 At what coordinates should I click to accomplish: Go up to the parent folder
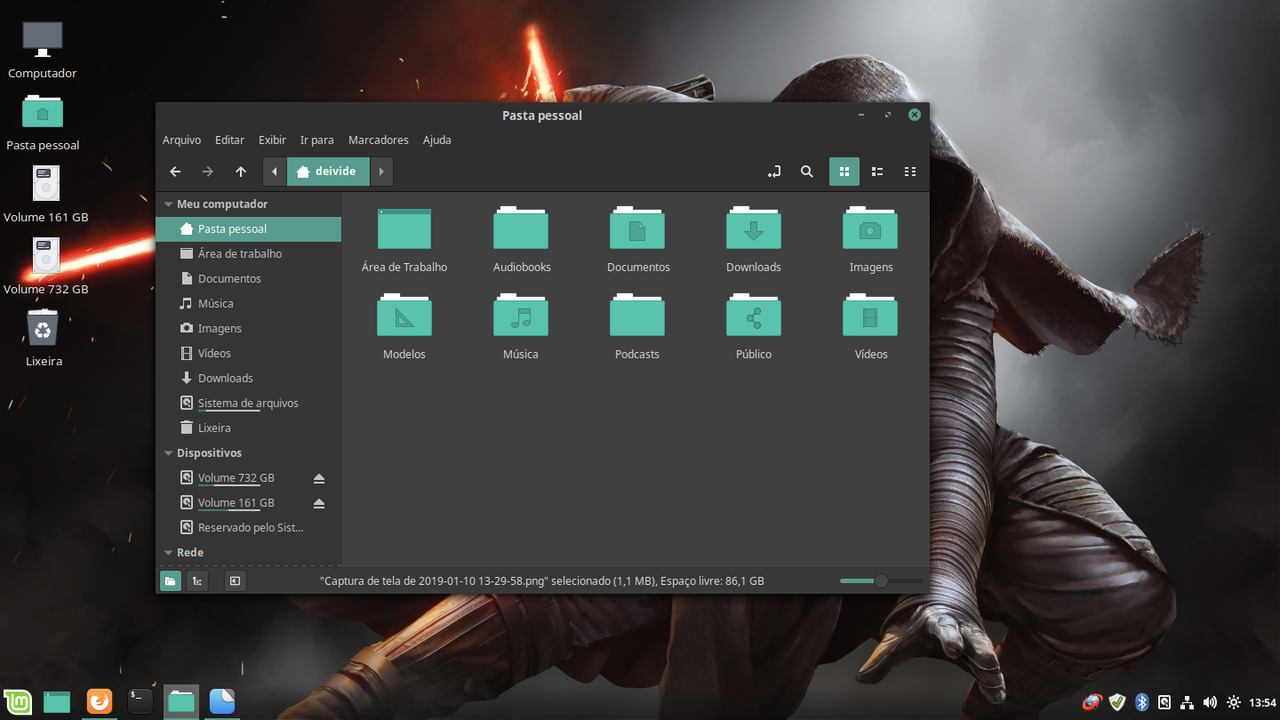point(241,172)
